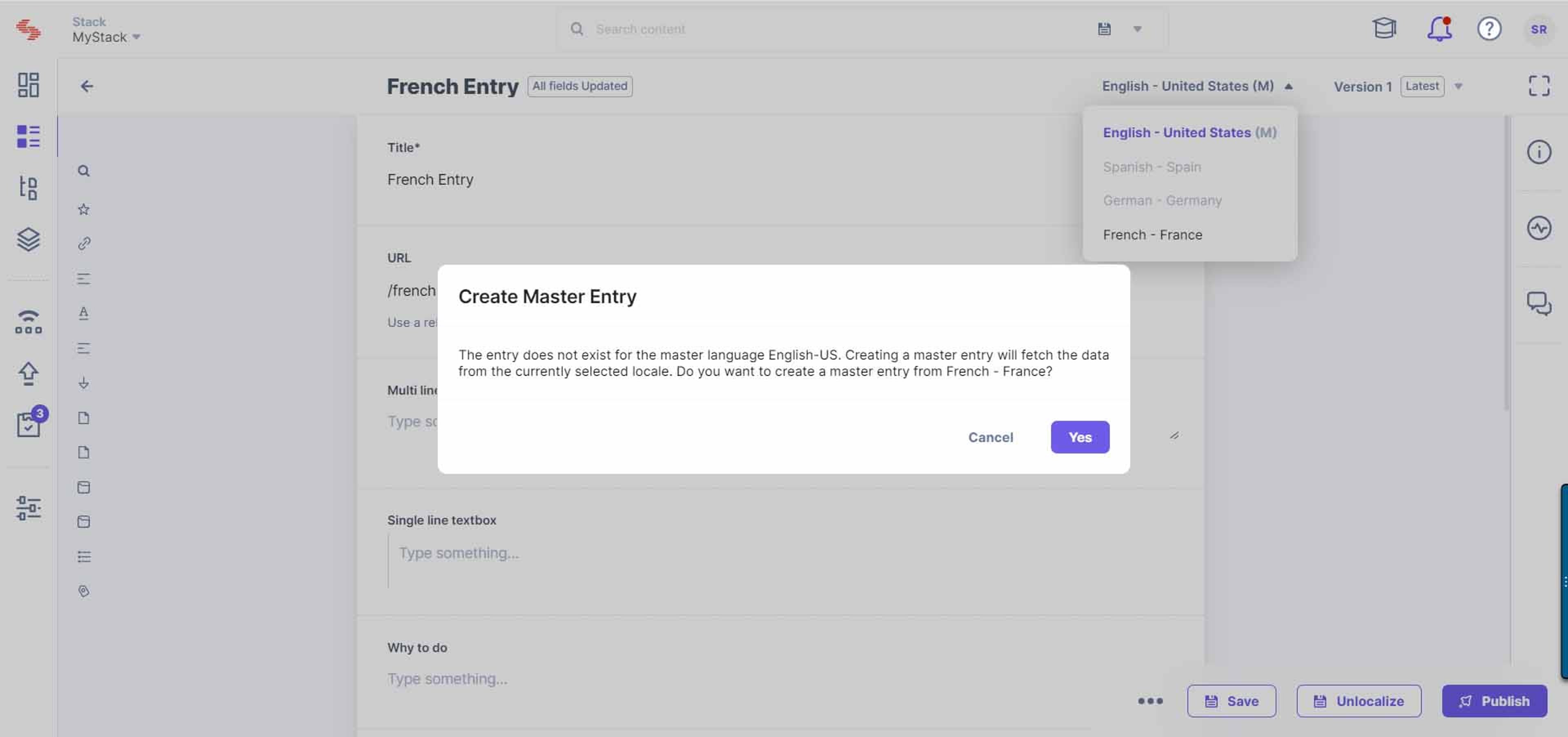The image size is (1568, 737).
Task: Go back using the left arrow
Action: tap(87, 86)
